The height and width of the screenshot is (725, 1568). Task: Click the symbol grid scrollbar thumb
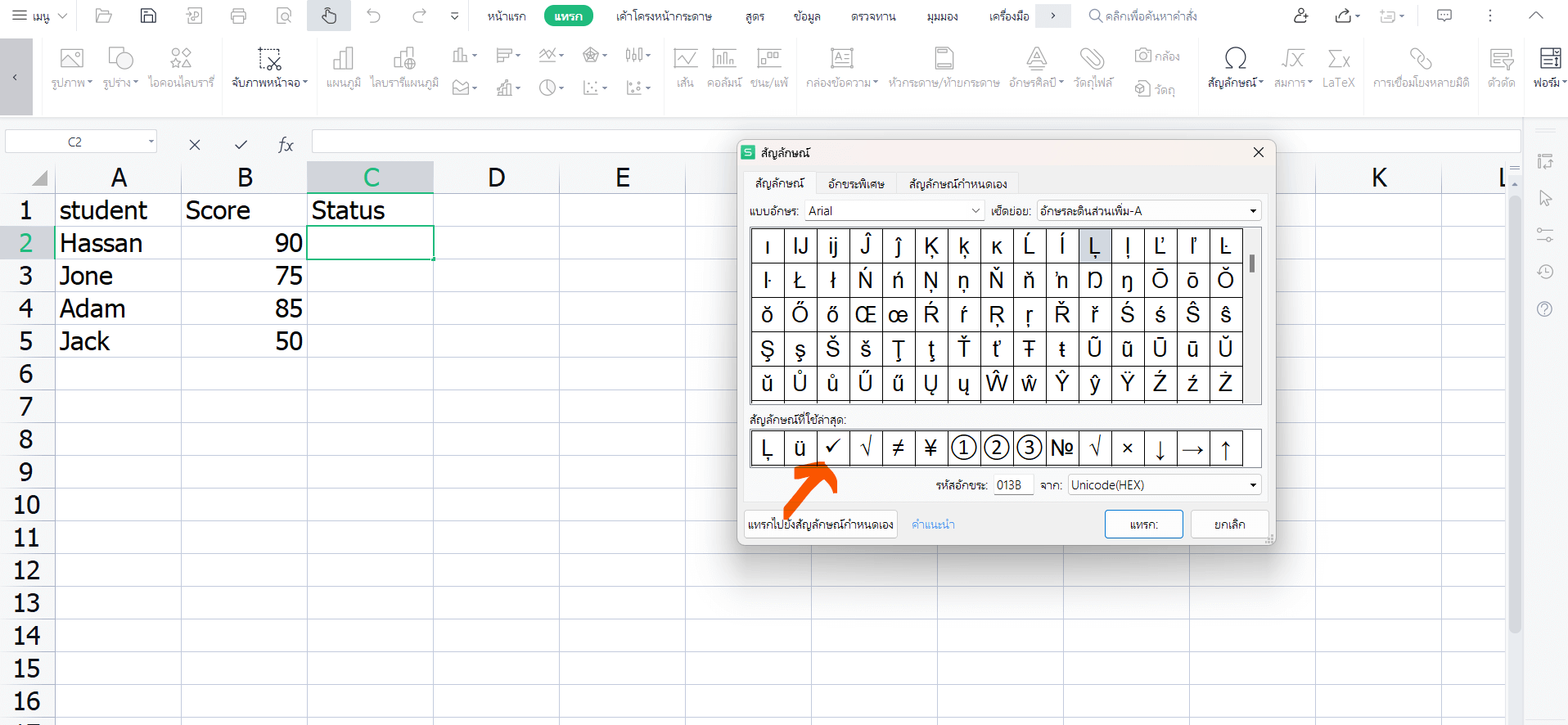tap(1252, 263)
